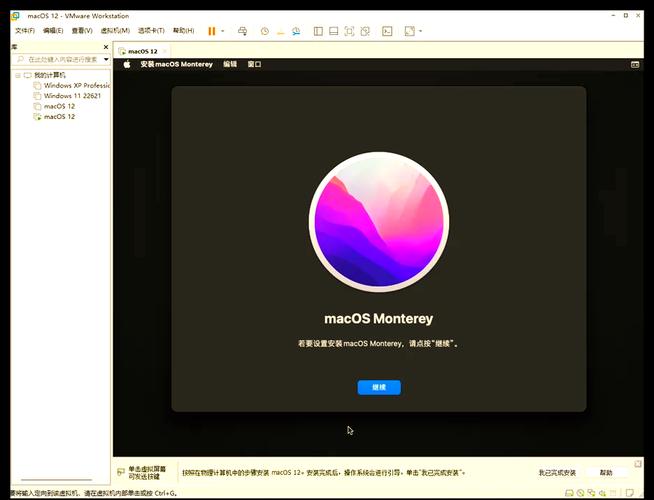Open the 选项卡(T) menu

click(x=151, y=31)
